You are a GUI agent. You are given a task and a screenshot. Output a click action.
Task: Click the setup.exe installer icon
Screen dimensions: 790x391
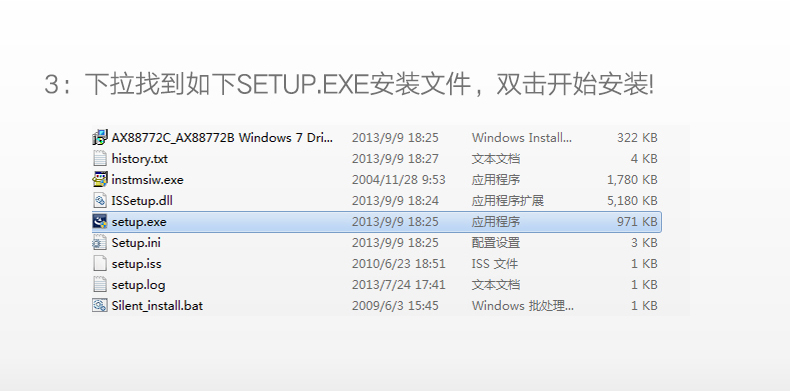(x=100, y=221)
